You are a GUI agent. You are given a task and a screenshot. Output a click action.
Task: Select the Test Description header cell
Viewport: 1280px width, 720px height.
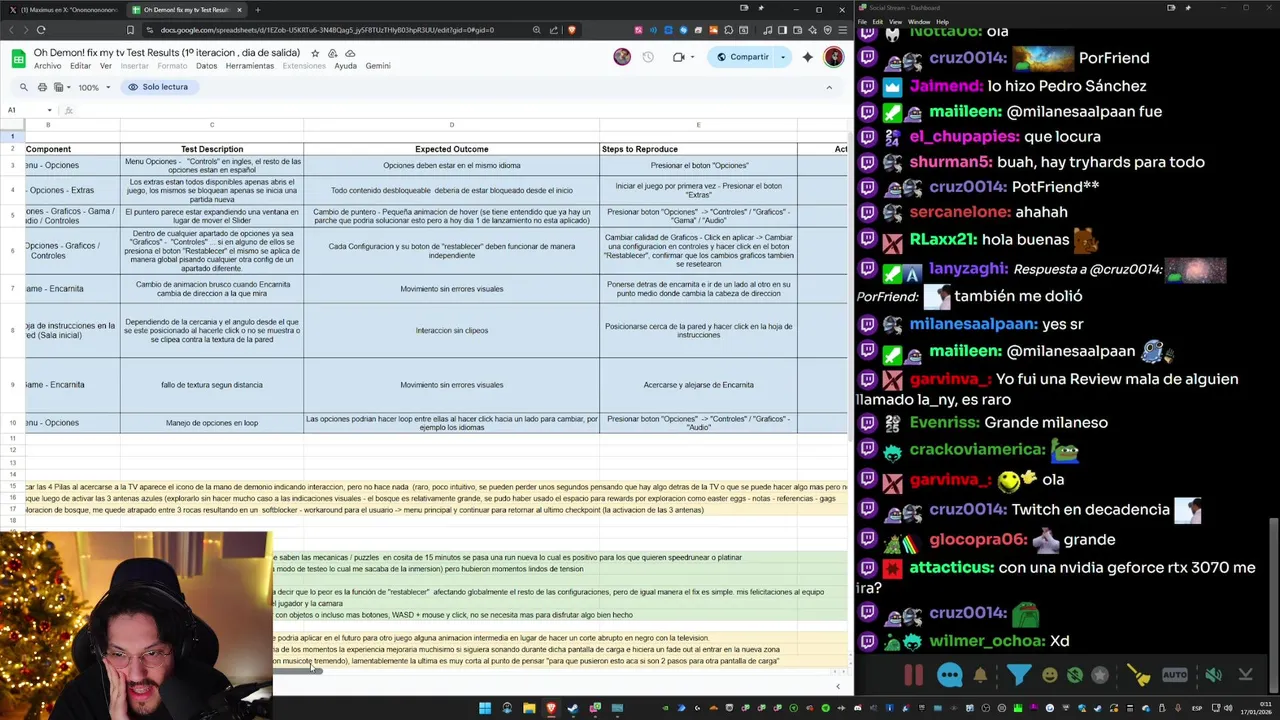(x=212, y=149)
